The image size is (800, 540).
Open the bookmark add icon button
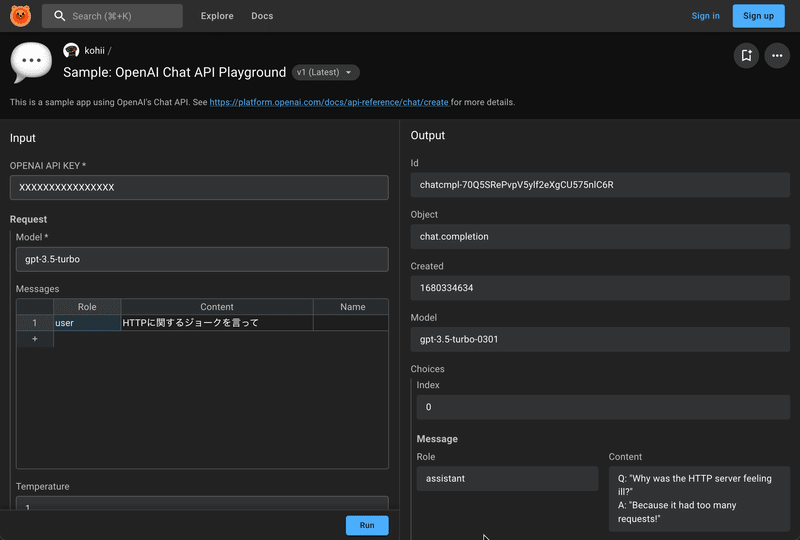(x=746, y=56)
